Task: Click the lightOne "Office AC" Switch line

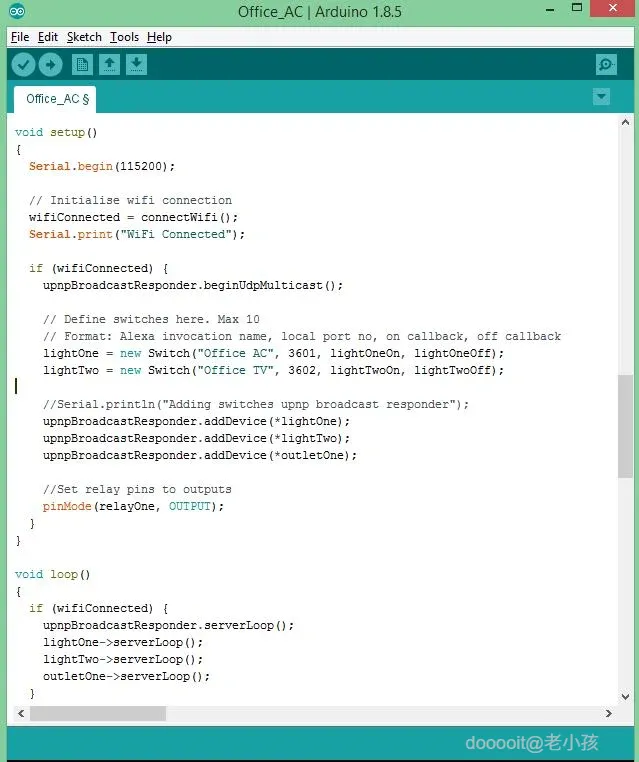Action: coord(274,353)
